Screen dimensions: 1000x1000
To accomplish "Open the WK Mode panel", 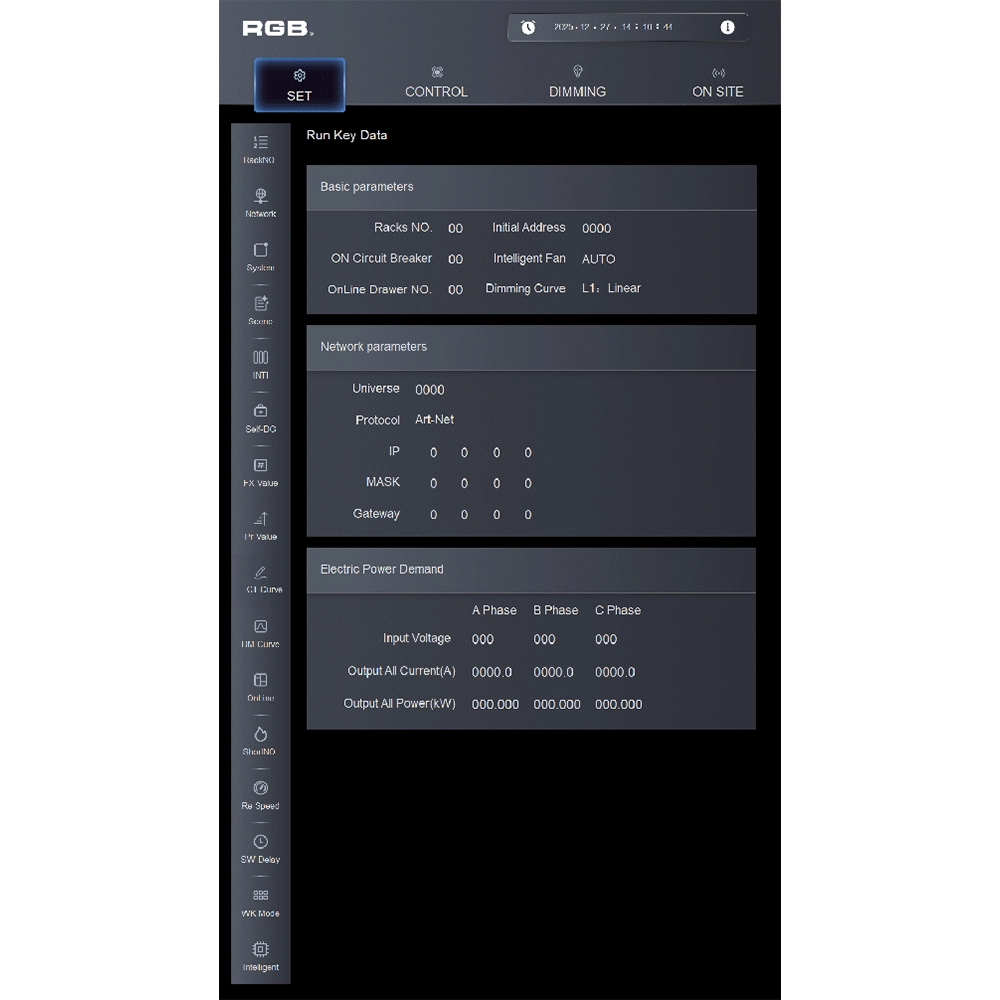I will click(260, 902).
